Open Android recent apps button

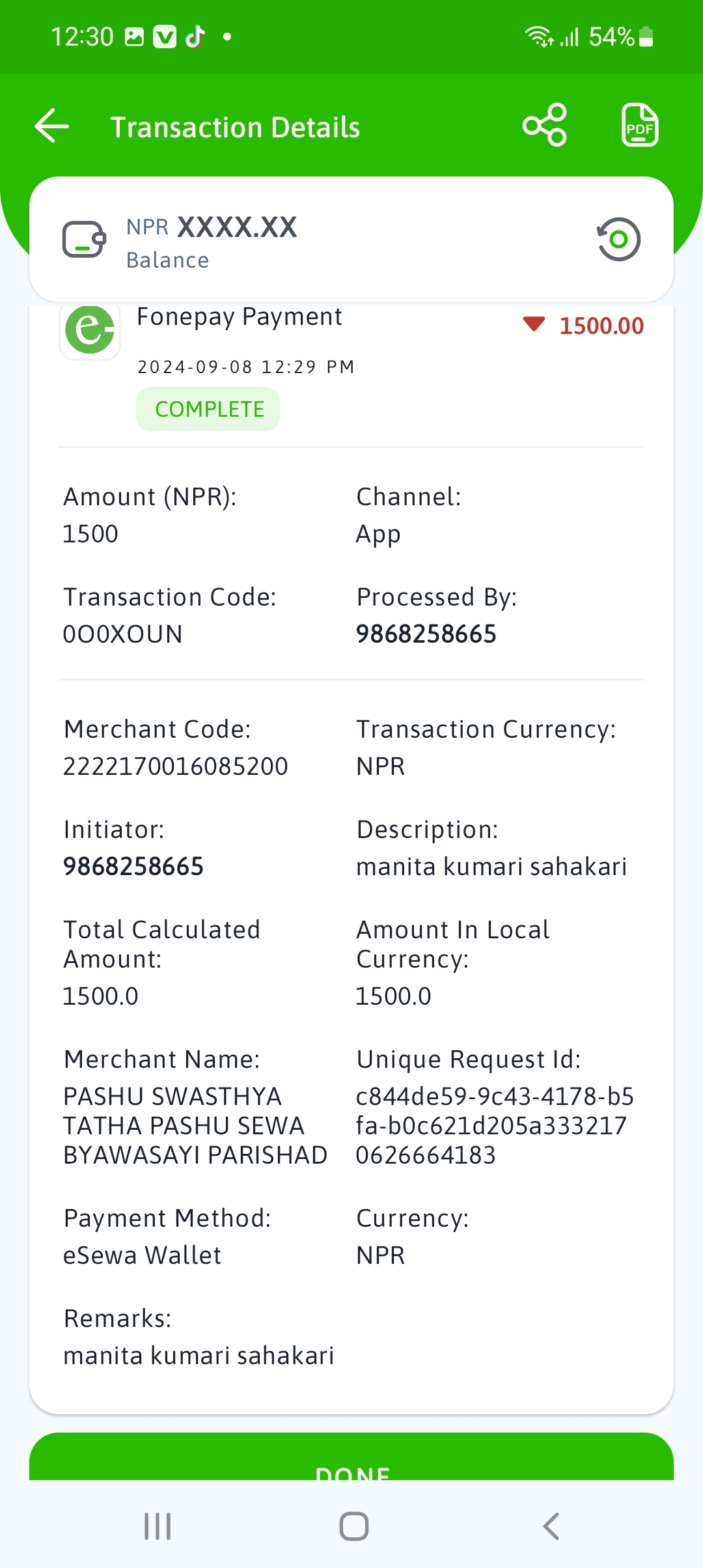coord(158,1526)
